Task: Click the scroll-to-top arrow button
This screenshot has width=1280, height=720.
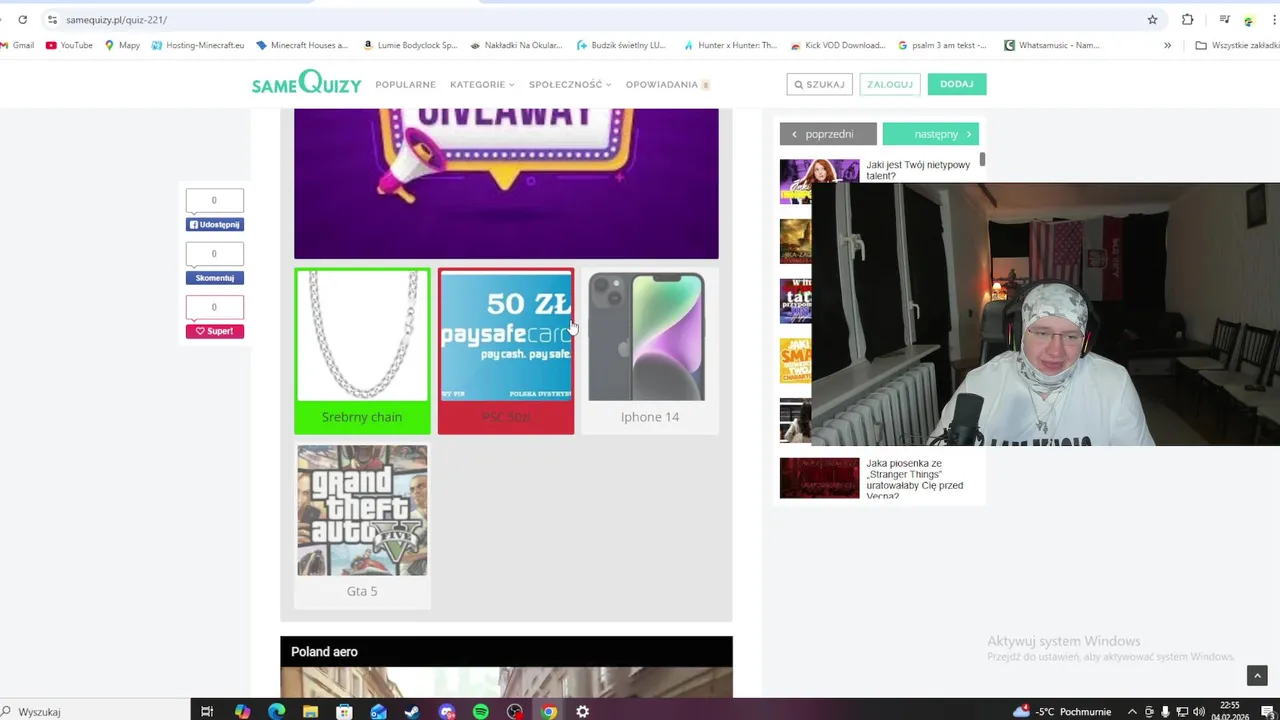Action: [x=1257, y=676]
